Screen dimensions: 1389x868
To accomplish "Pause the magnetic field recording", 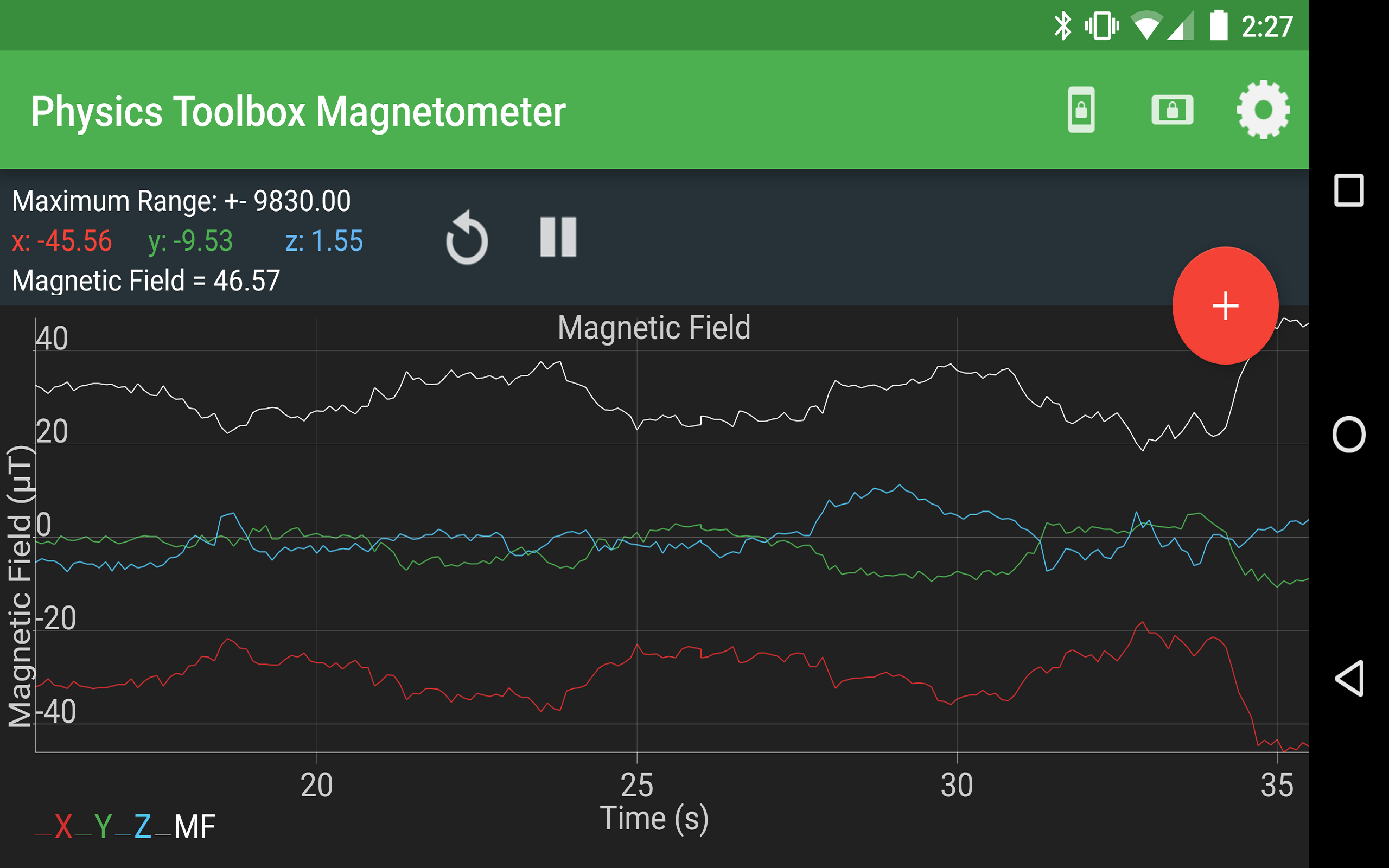I will (557, 237).
